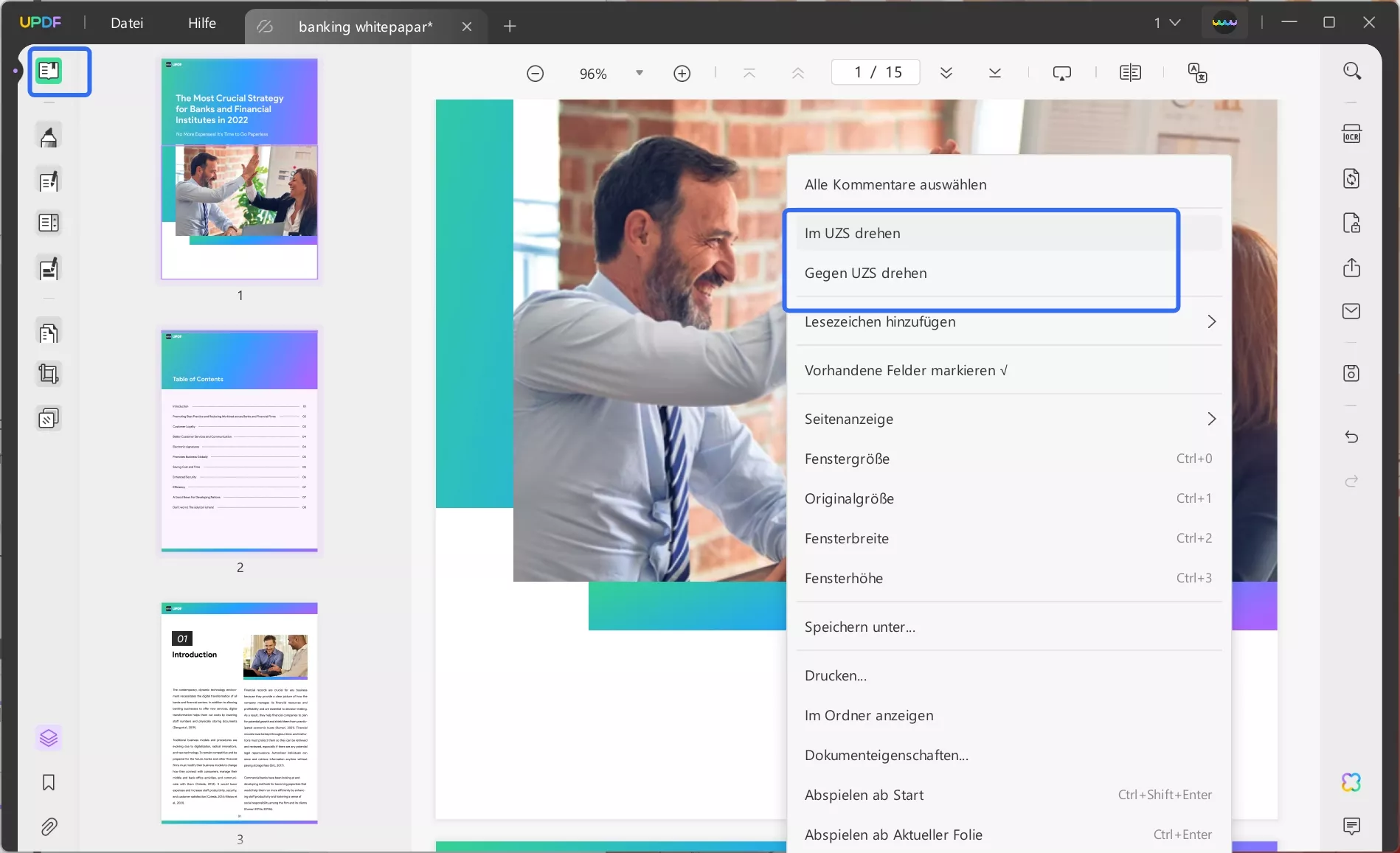Image resolution: width=1400 pixels, height=853 pixels.
Task: Choose Drucken... from the menu
Action: [x=1009, y=675]
